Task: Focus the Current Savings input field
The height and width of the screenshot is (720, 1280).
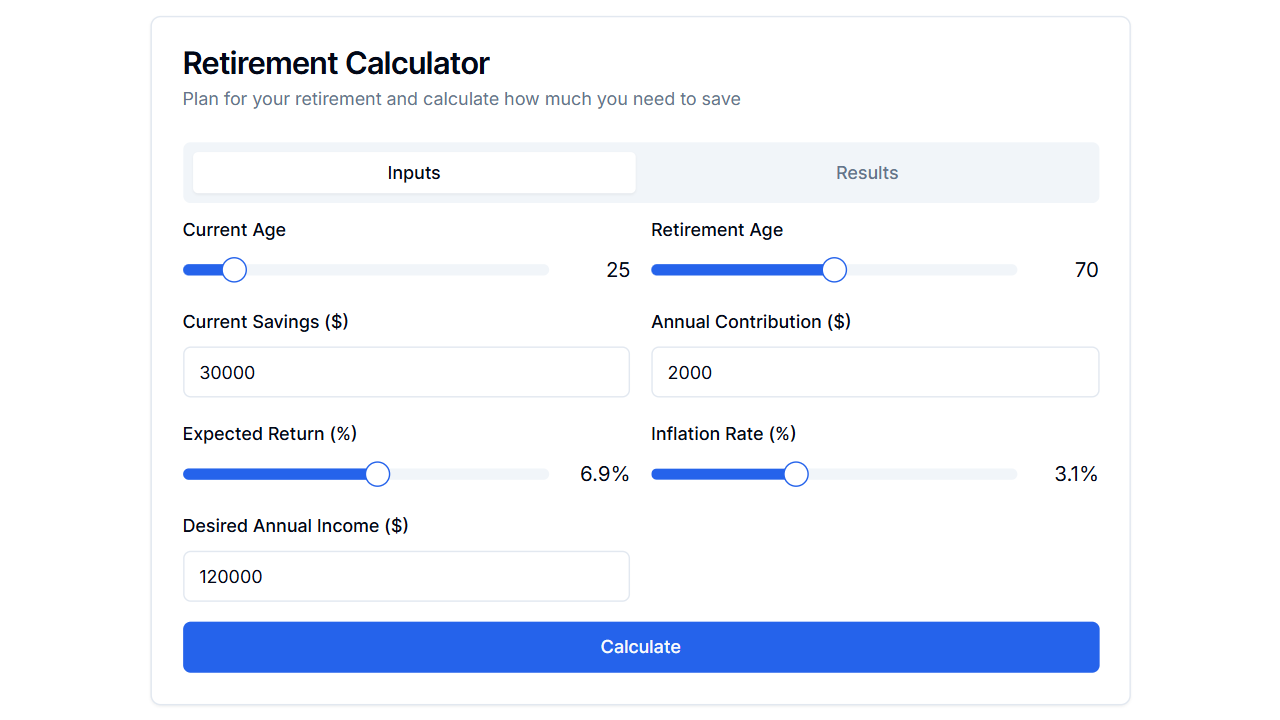Action: (x=405, y=371)
